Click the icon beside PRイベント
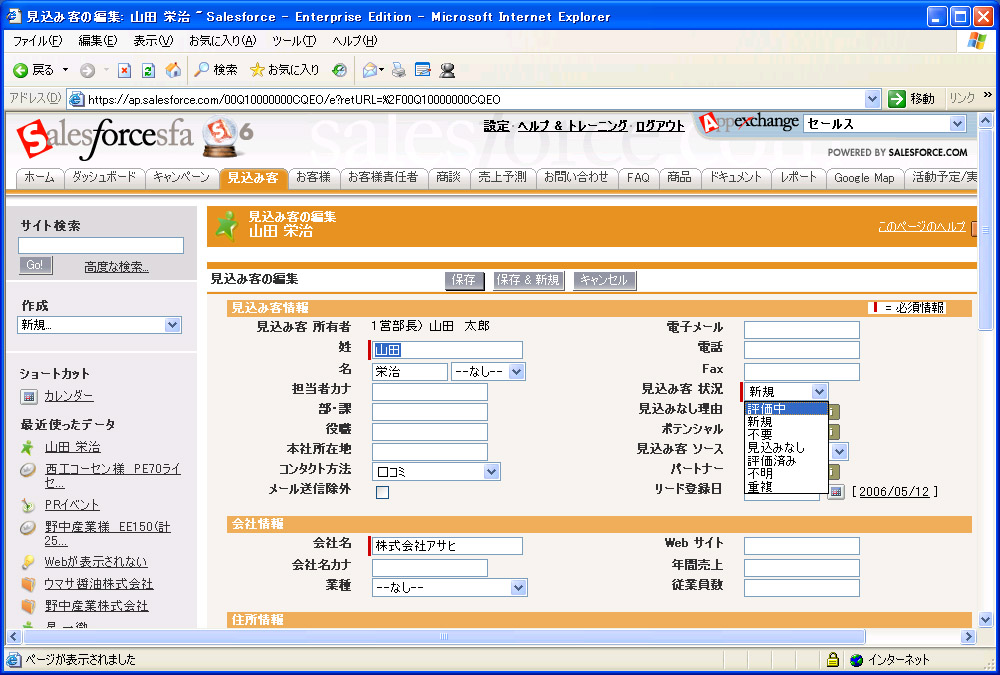The width and height of the screenshot is (1000, 675). click(27, 505)
